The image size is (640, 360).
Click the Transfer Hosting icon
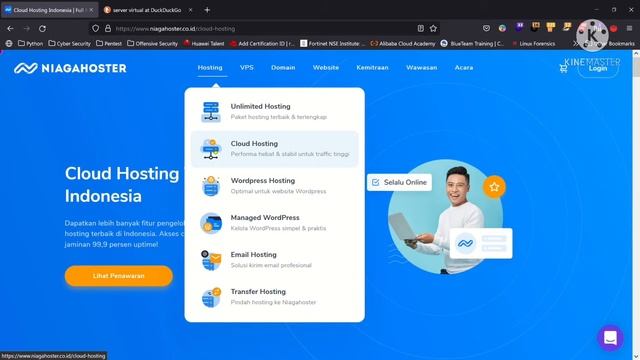[211, 297]
